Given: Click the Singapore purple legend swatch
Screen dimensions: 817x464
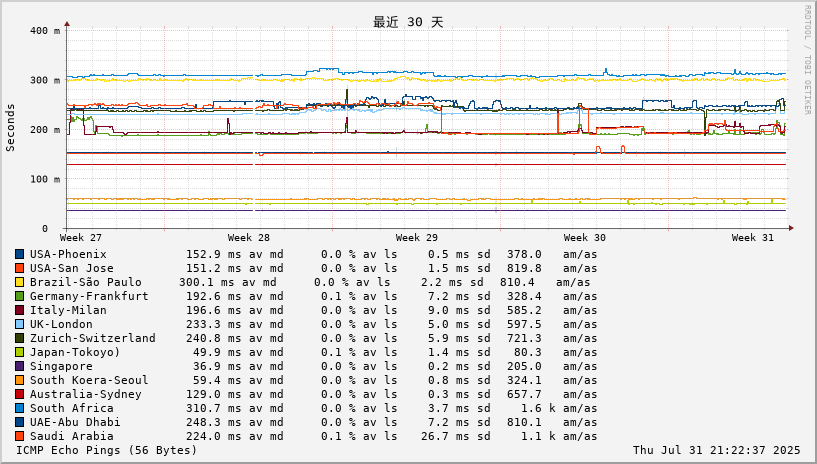Looking at the screenshot, I should (x=19, y=367).
